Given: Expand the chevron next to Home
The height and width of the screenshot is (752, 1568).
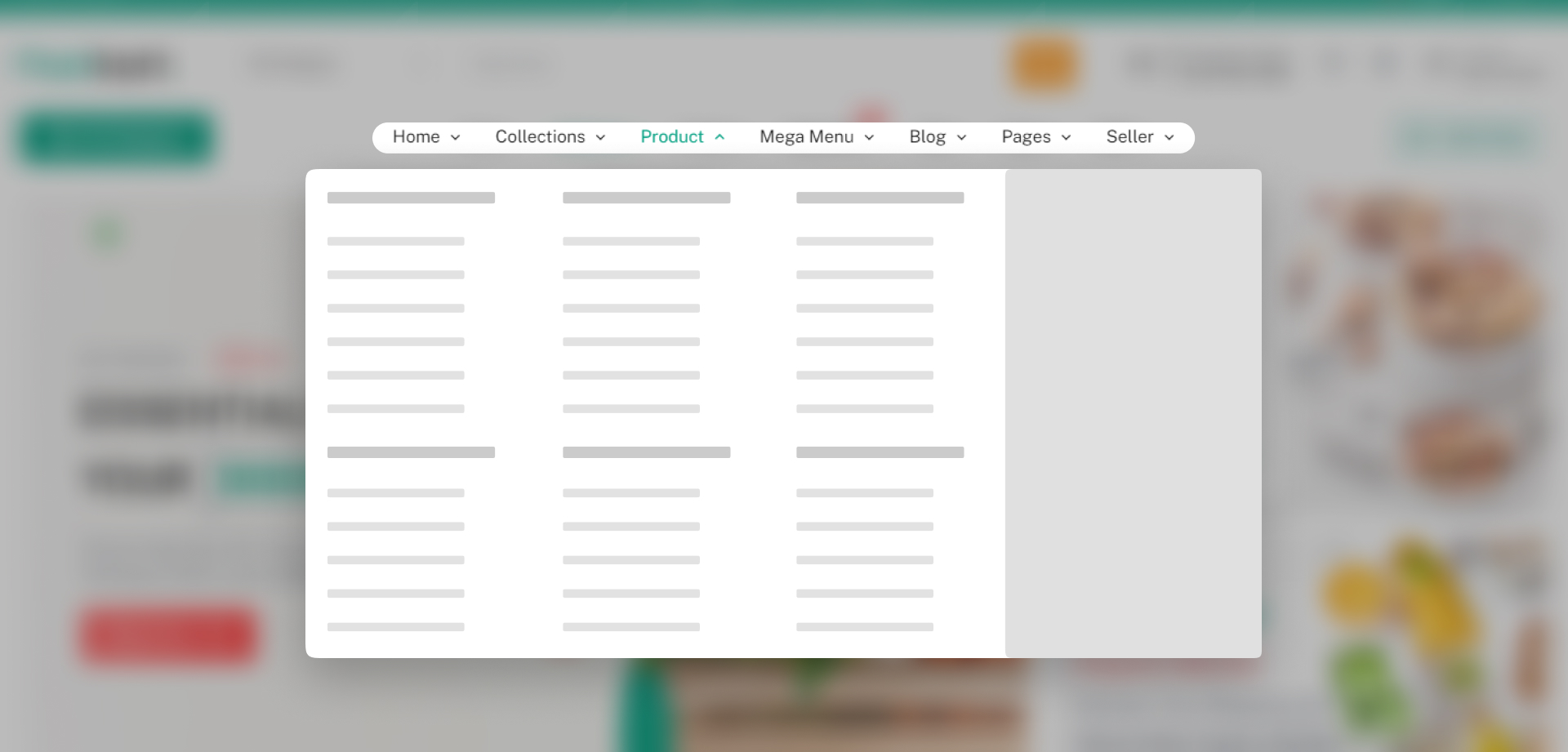Looking at the screenshot, I should click(456, 138).
